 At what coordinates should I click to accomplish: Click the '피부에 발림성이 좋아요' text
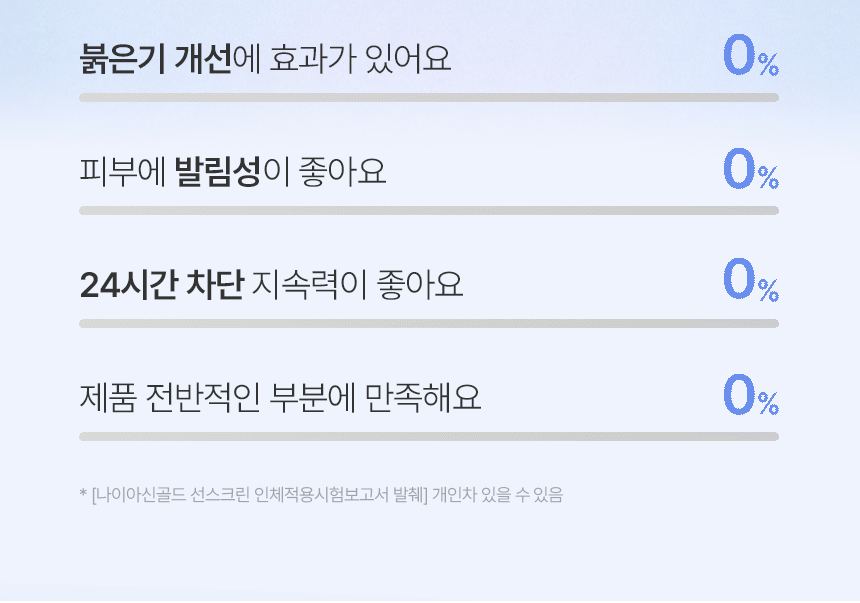233,172
